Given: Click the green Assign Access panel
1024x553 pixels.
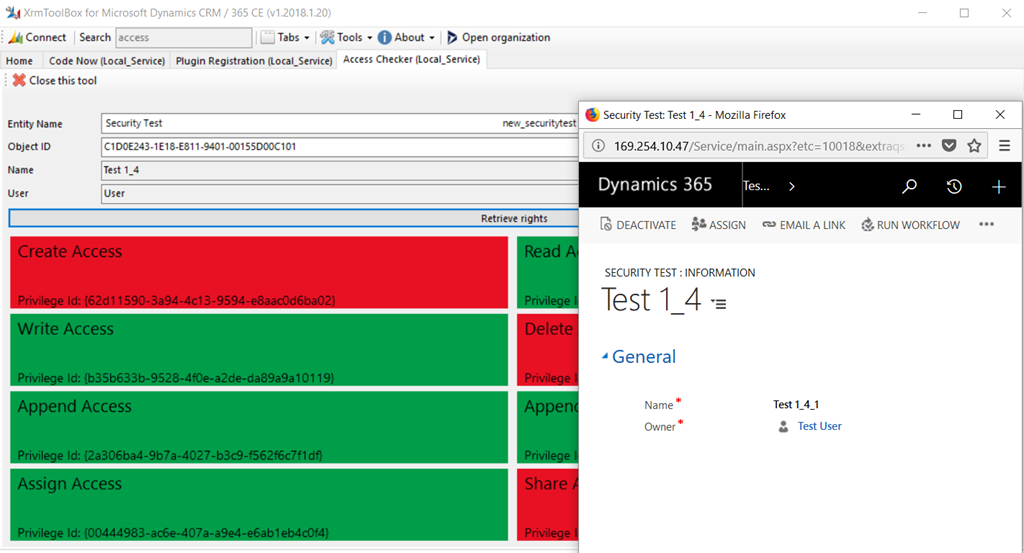Looking at the screenshot, I should coord(259,505).
